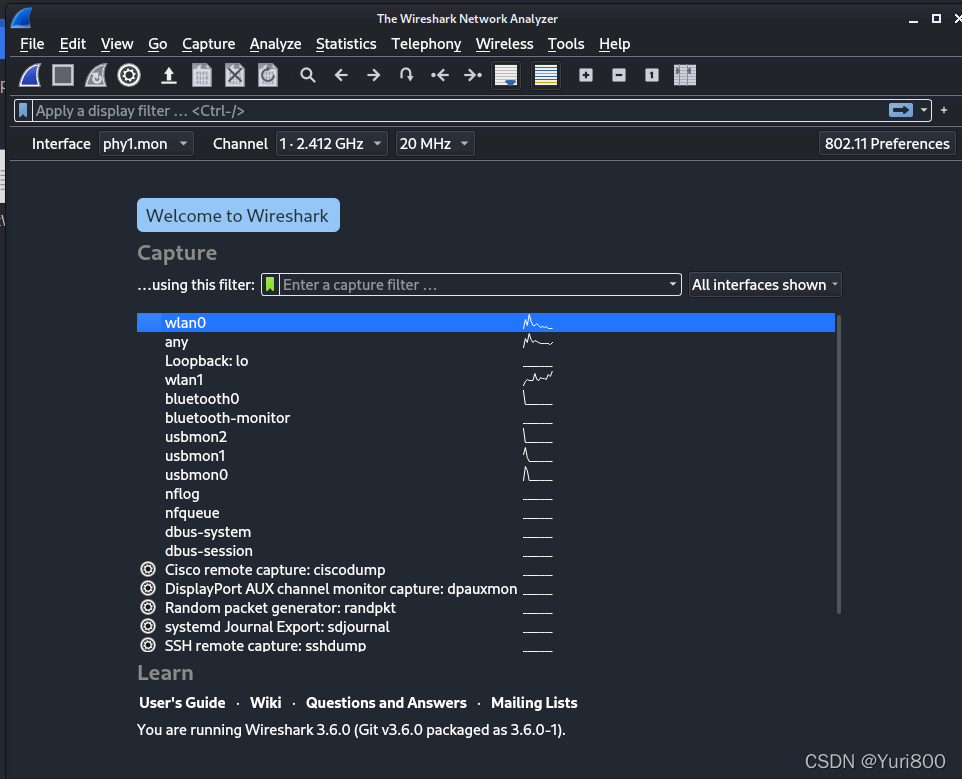Screen dimensions: 962x779
Task: Open the View menu
Action: coord(117,44)
